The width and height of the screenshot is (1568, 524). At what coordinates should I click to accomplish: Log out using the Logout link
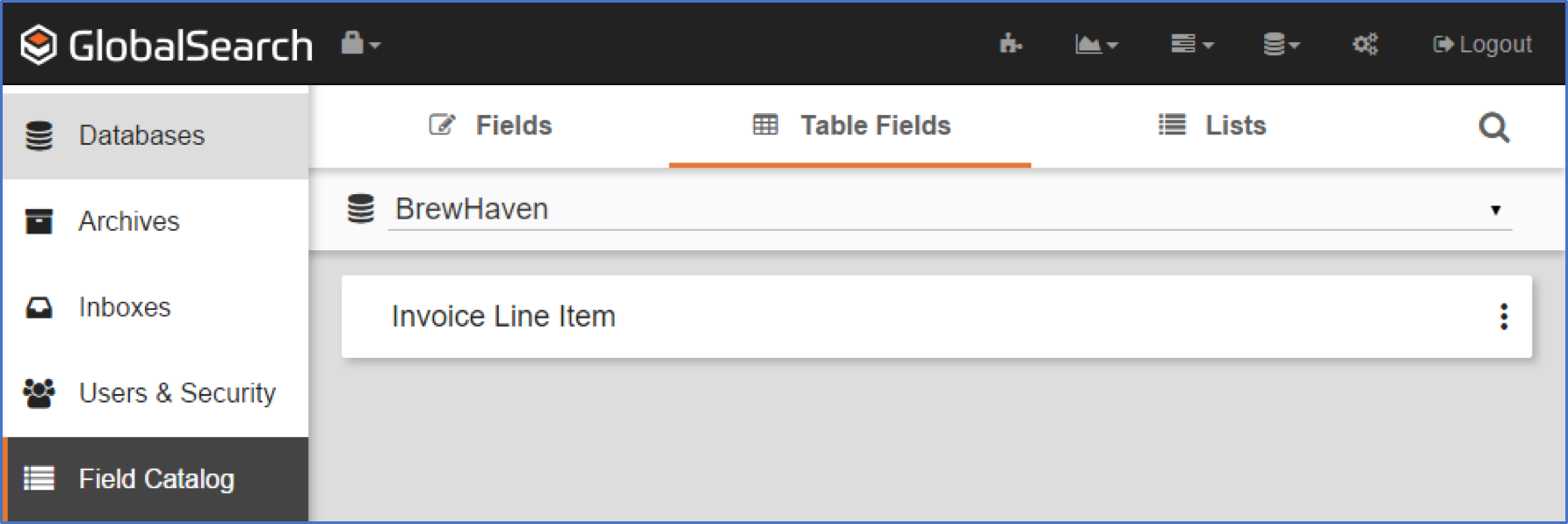(1482, 44)
